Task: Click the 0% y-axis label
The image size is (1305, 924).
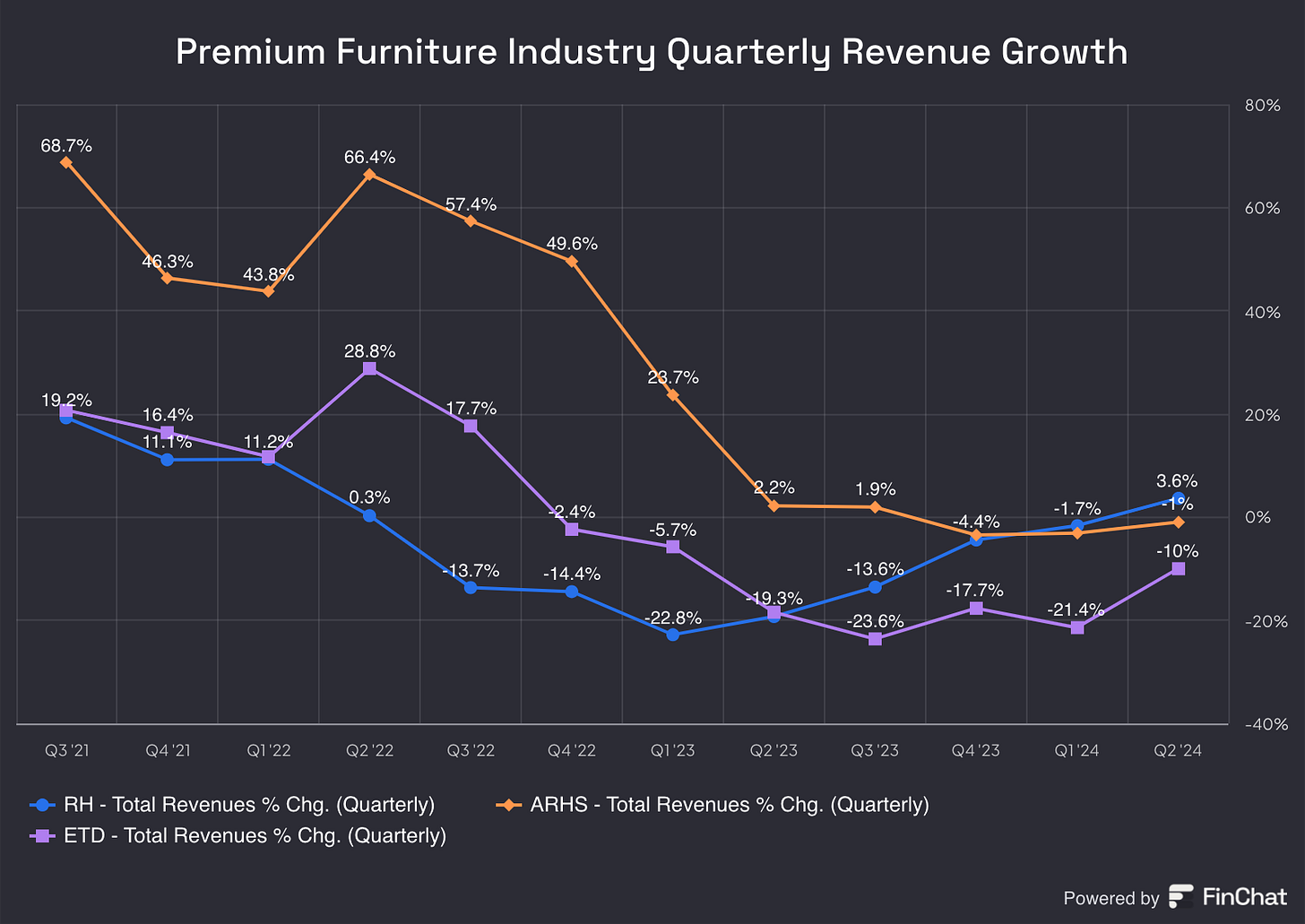Action: pos(1258,517)
